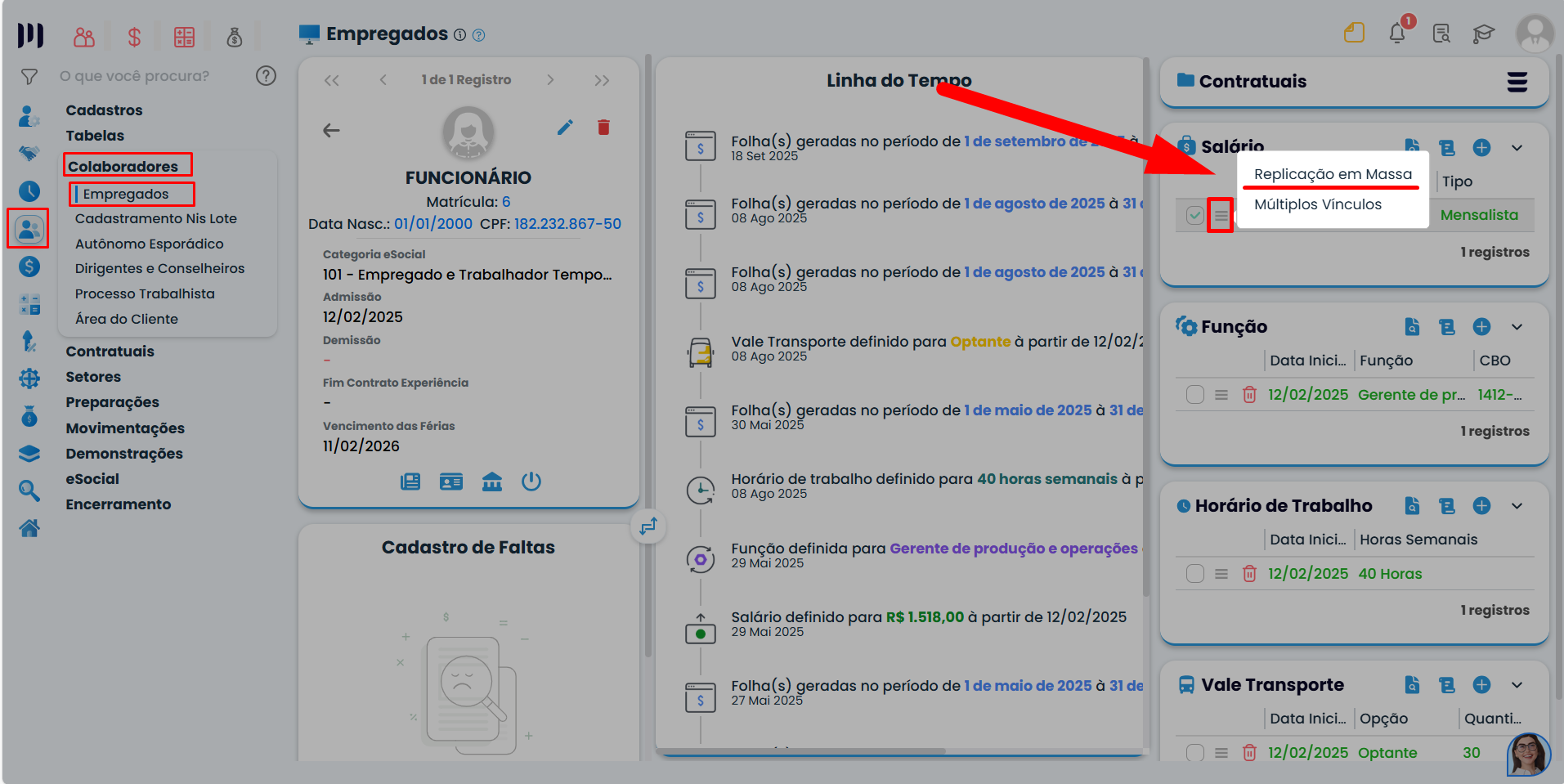
Task: Open the Movimentações menu section
Action: [125, 428]
